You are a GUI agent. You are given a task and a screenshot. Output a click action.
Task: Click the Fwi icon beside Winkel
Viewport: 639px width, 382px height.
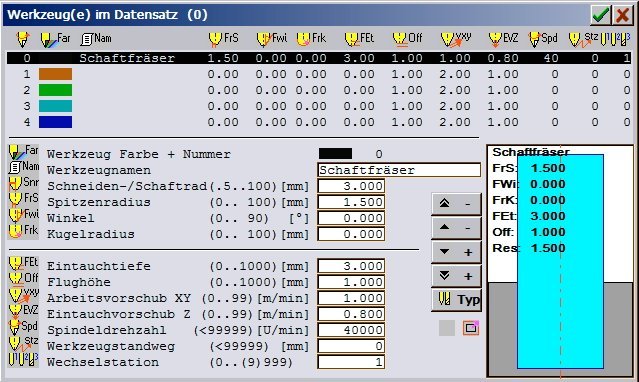[x=24, y=215]
